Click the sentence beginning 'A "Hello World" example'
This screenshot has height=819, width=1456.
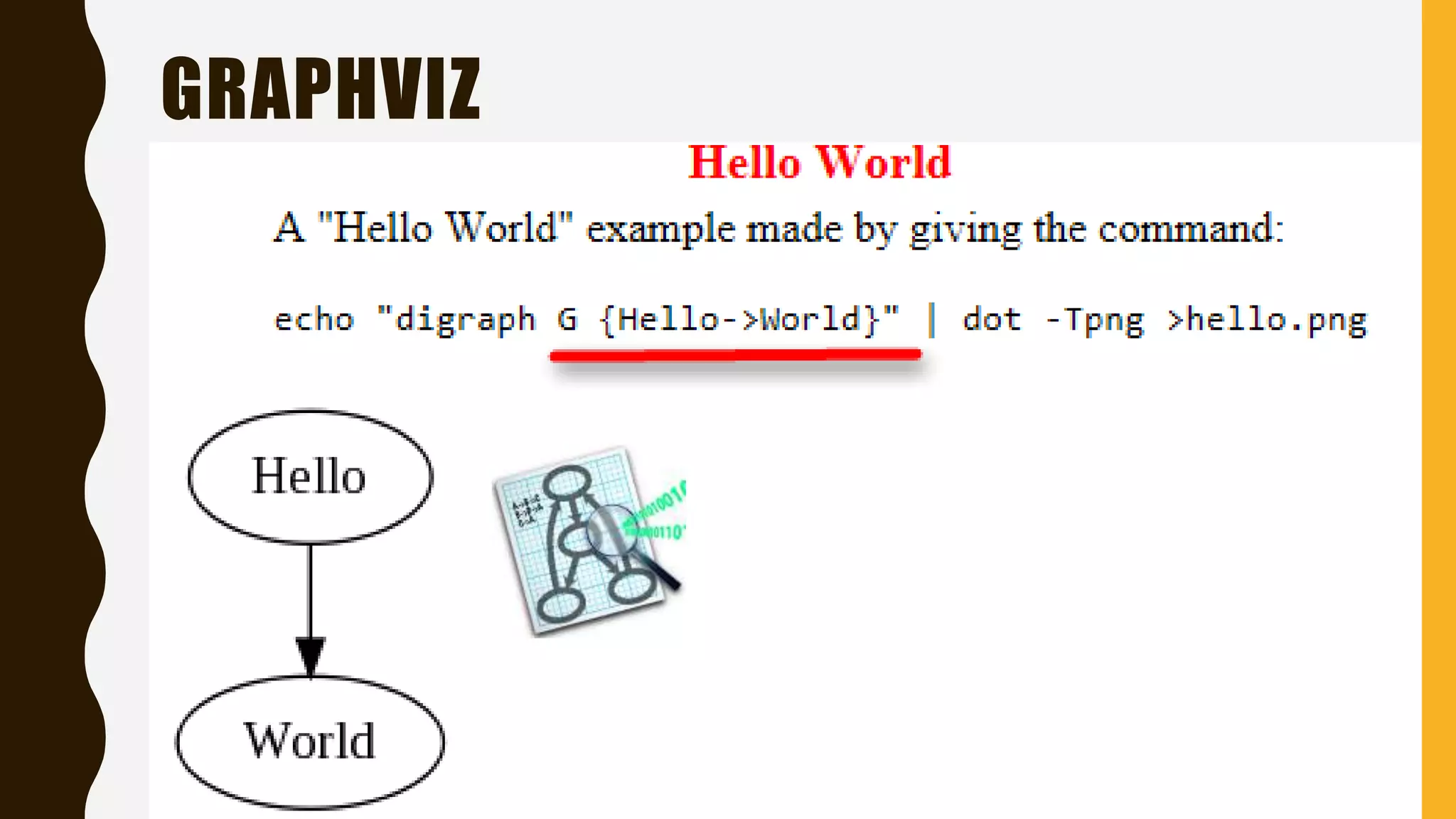(779, 229)
